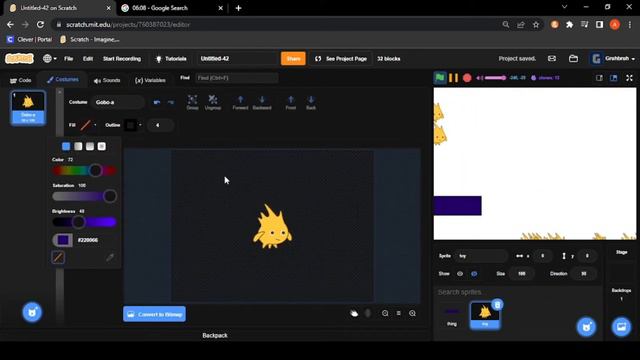This screenshot has height=360, width=640.
Task: Open the Costumes tab
Action: (62, 79)
